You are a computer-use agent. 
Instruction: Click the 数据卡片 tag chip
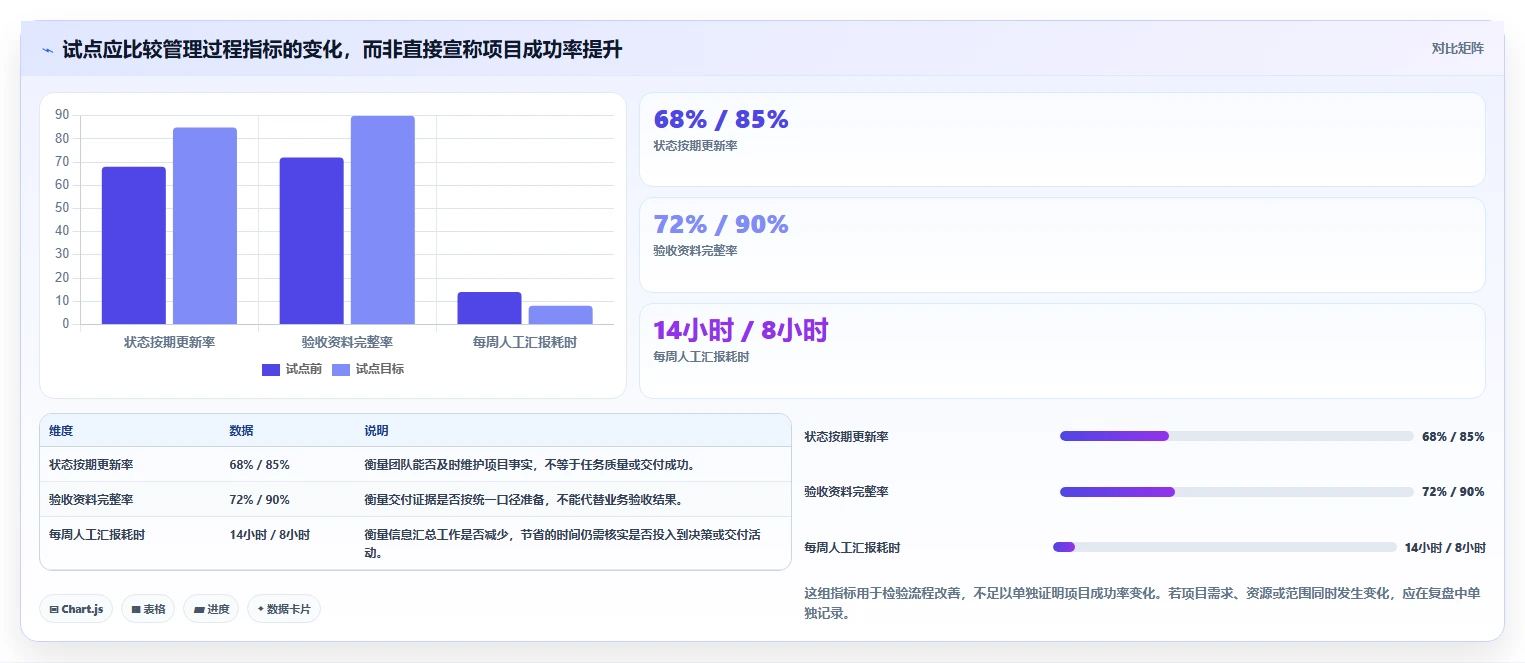click(x=284, y=609)
